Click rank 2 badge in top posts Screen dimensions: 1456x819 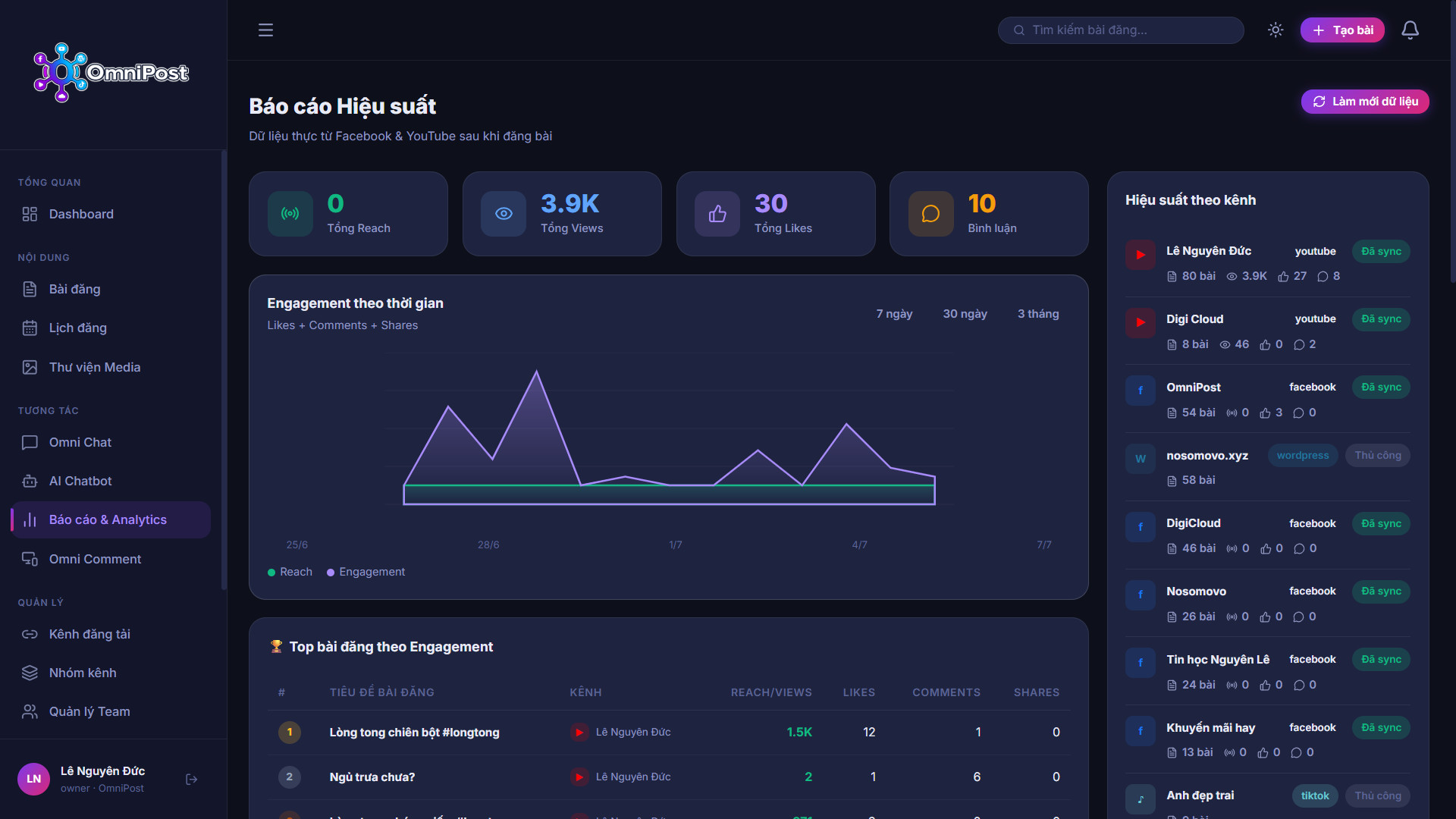pos(290,777)
